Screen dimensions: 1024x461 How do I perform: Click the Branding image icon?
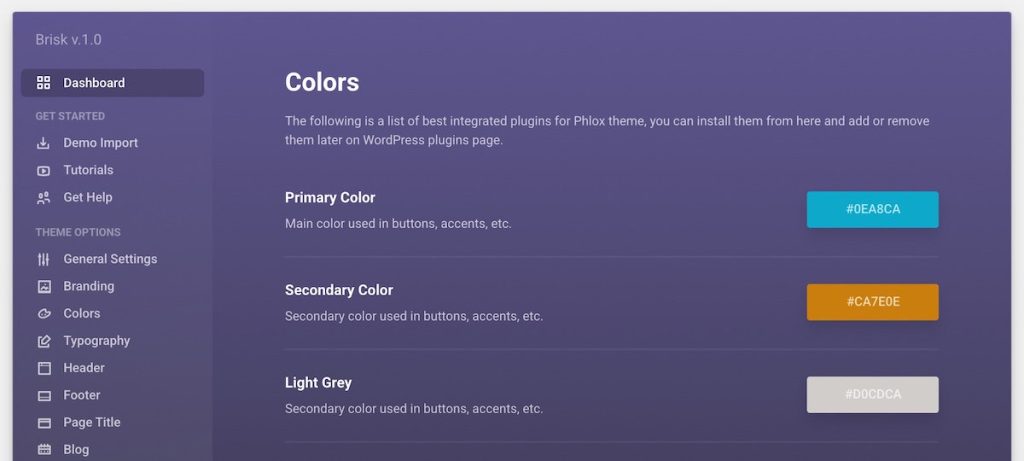(44, 286)
